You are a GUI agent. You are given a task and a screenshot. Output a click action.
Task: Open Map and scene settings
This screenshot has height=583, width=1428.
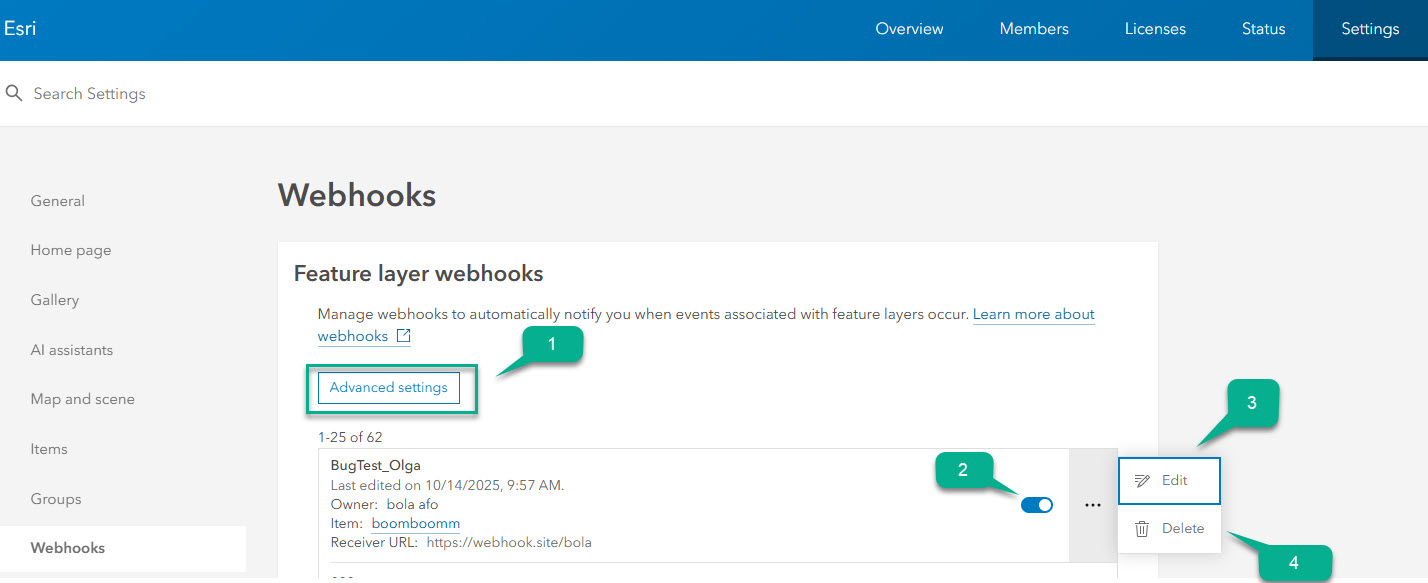(82, 398)
